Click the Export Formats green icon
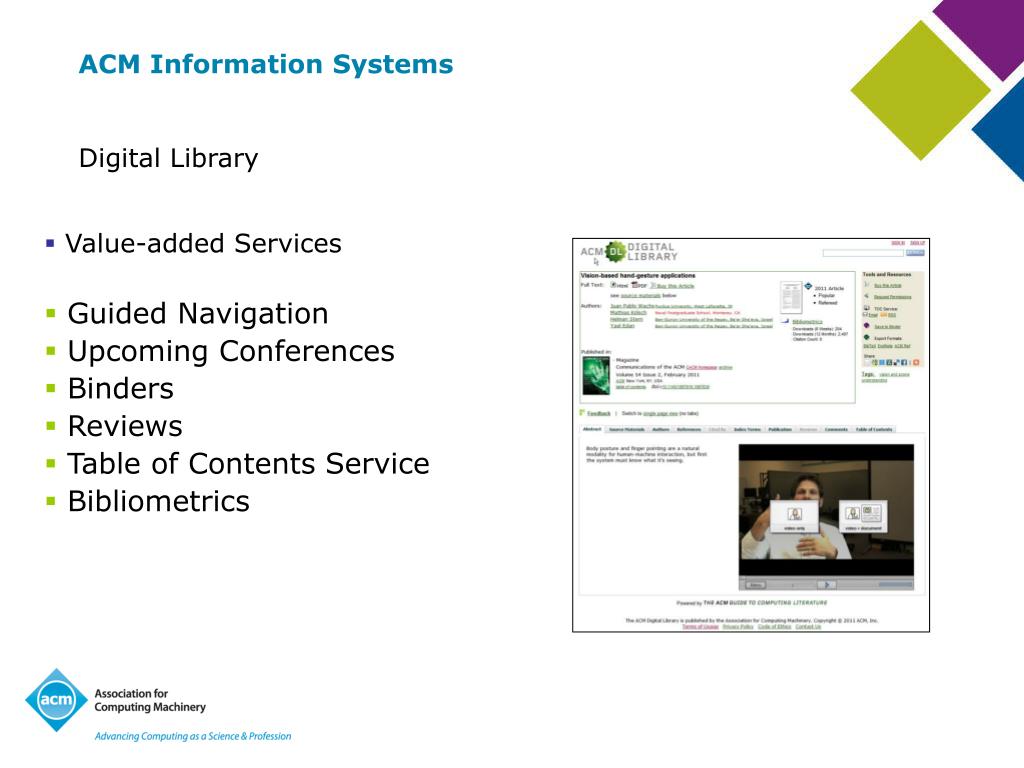1024x768 pixels. pyautogui.click(x=867, y=337)
